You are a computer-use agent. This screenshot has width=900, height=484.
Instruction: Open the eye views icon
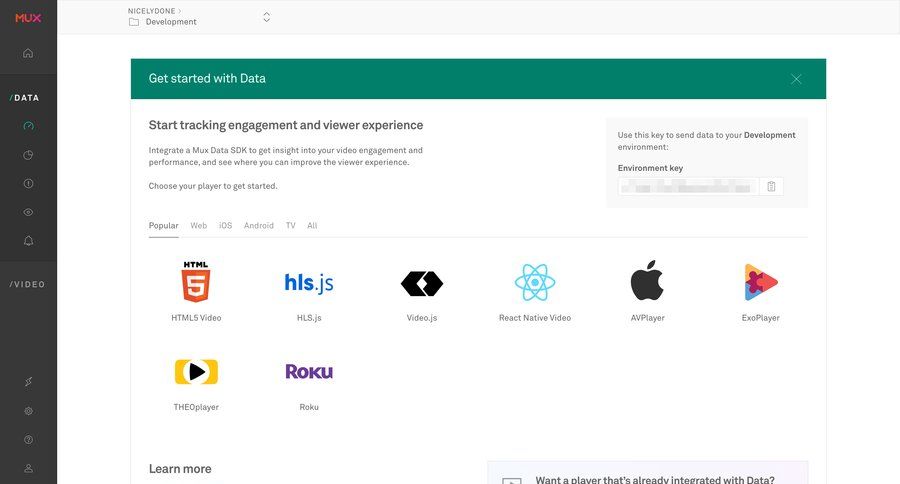pyautogui.click(x=28, y=212)
